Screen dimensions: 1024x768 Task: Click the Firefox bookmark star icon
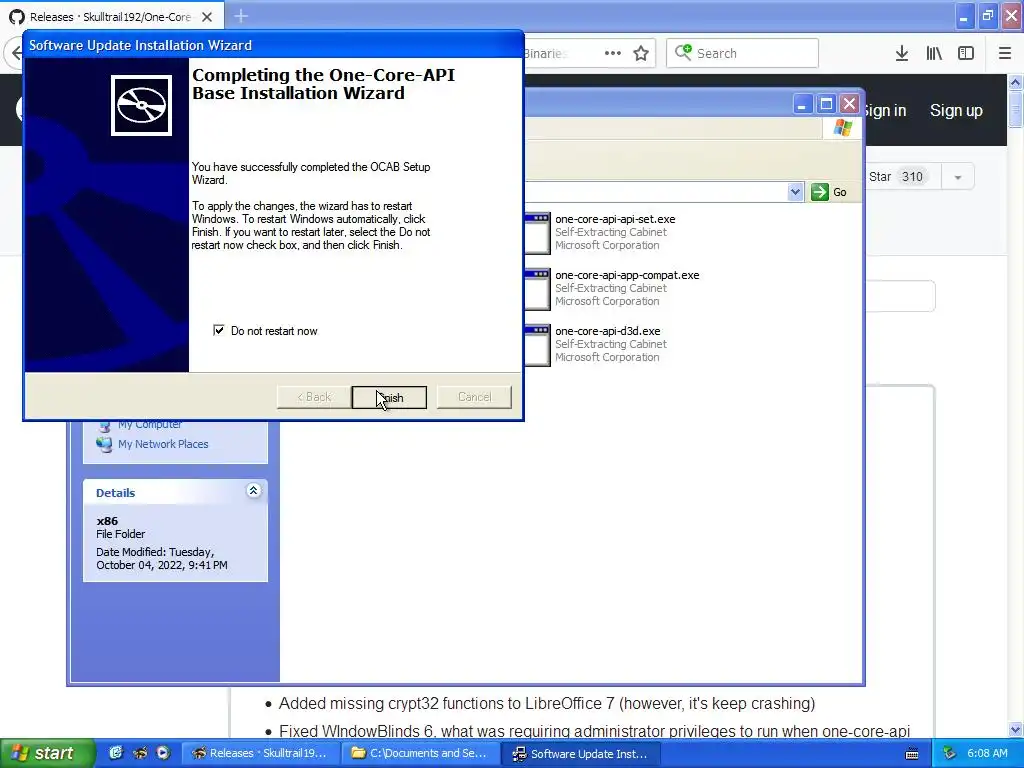pyautogui.click(x=641, y=54)
